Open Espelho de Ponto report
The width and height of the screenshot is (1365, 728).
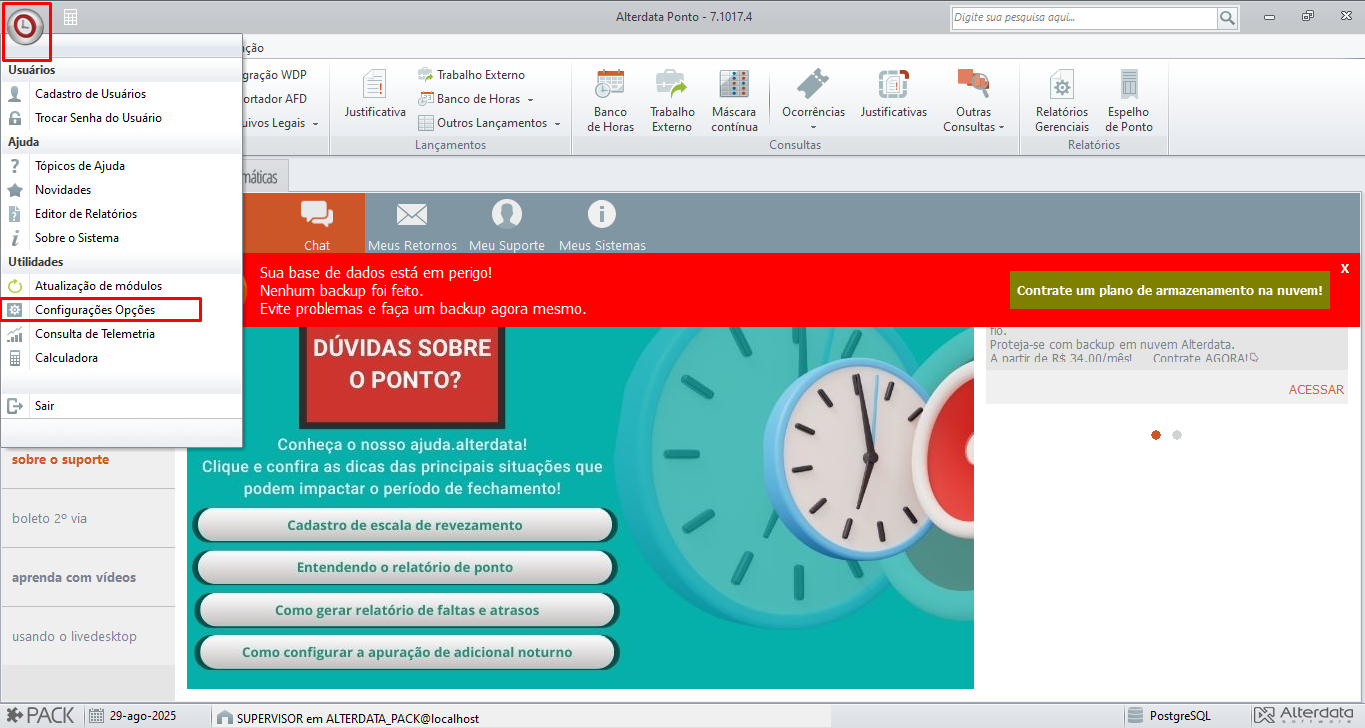[x=1129, y=101]
